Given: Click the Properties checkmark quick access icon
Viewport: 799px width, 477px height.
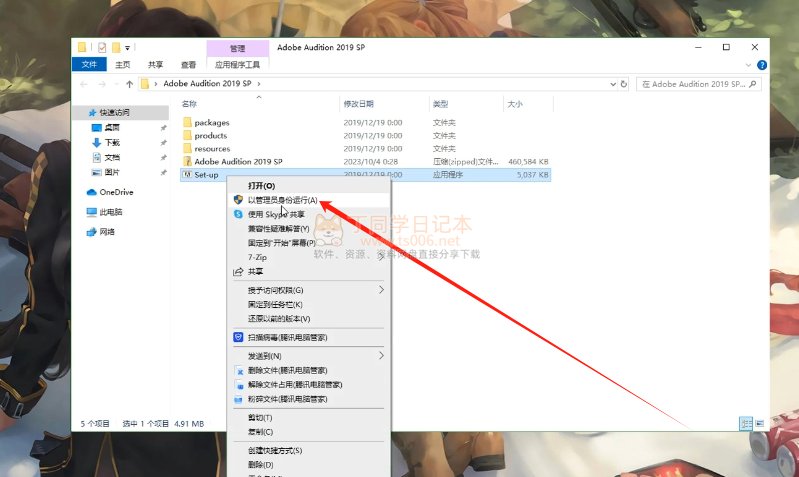Looking at the screenshot, I should (102, 47).
